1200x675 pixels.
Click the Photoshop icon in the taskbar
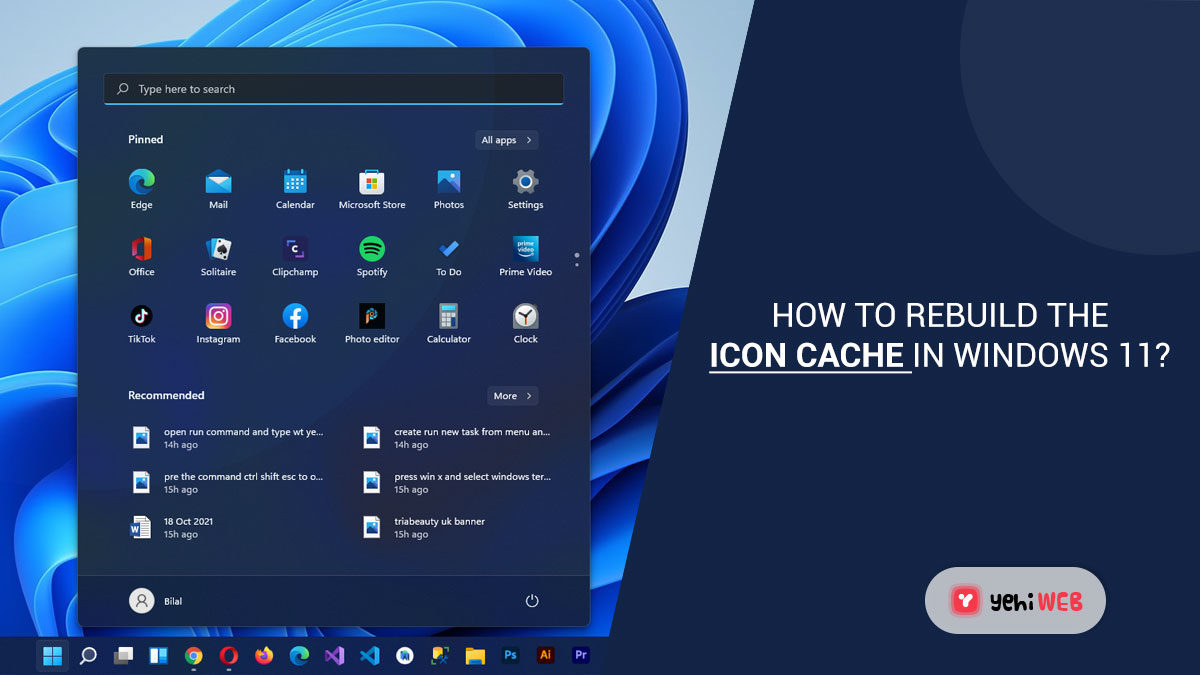(510, 656)
